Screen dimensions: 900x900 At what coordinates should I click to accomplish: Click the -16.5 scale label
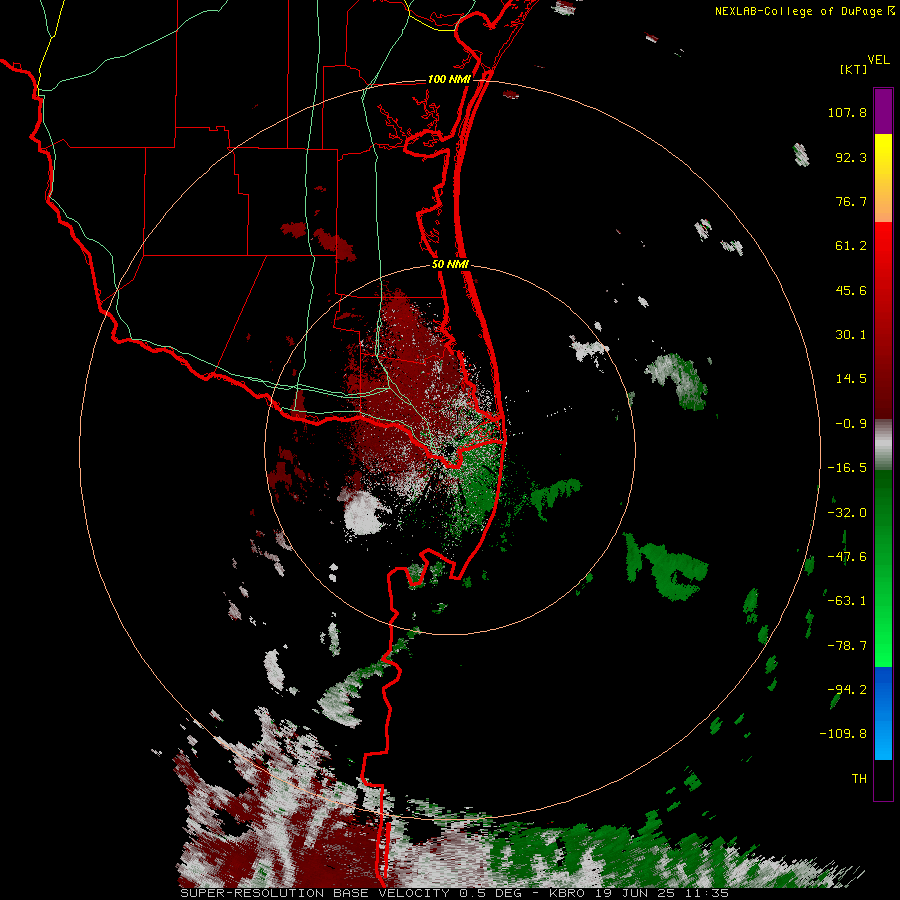point(847,468)
